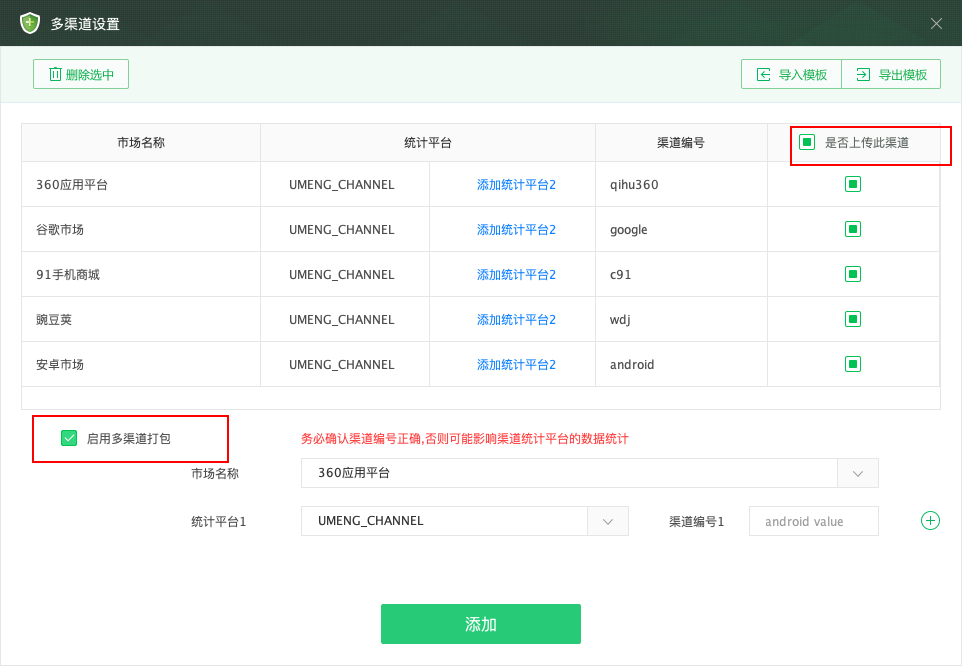Screen dimensions: 962x666
Task: Focus the 渠道编号1 android value input
Action: coord(814,521)
